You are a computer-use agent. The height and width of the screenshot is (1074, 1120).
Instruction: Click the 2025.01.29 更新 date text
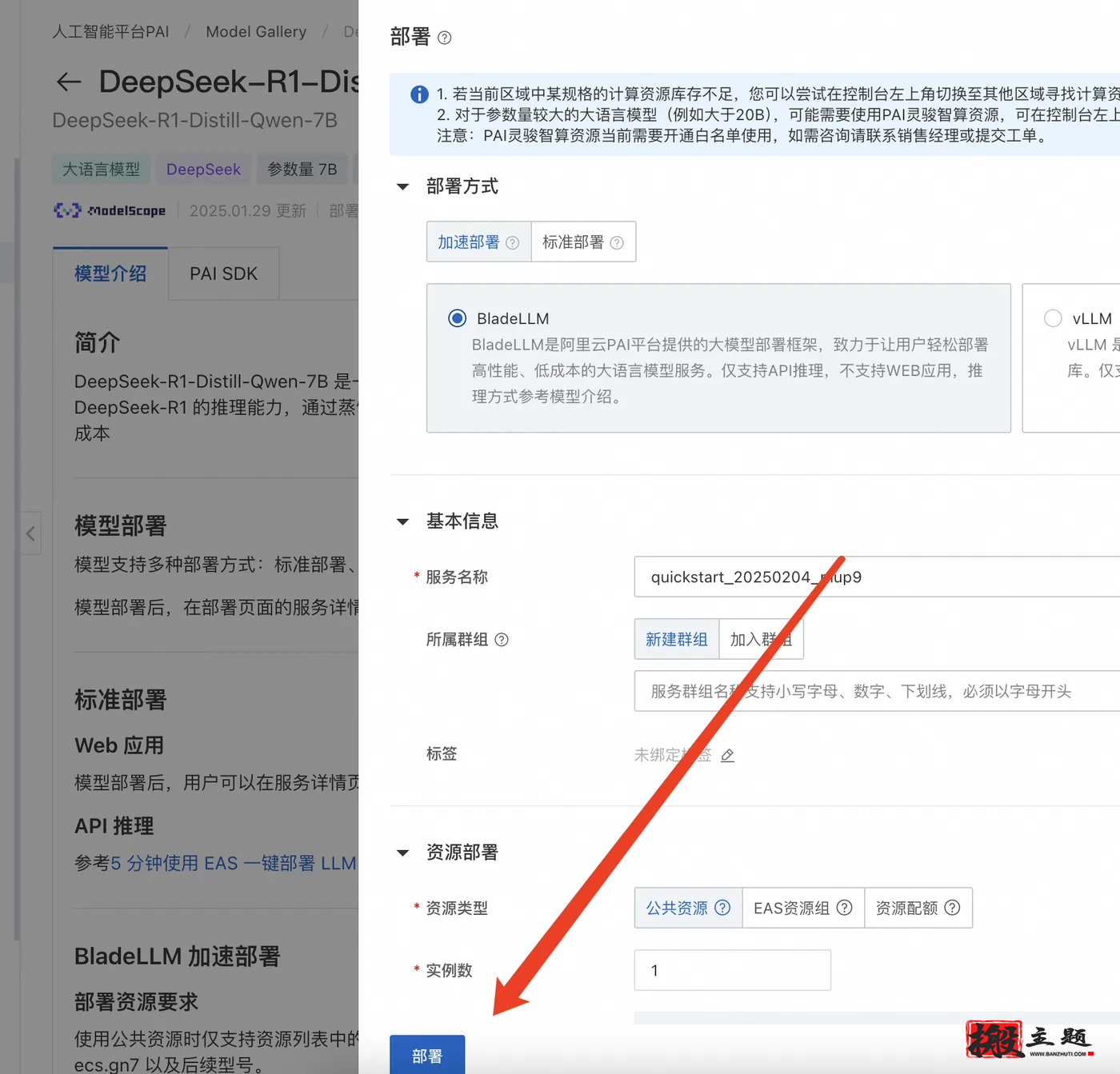coord(248,210)
